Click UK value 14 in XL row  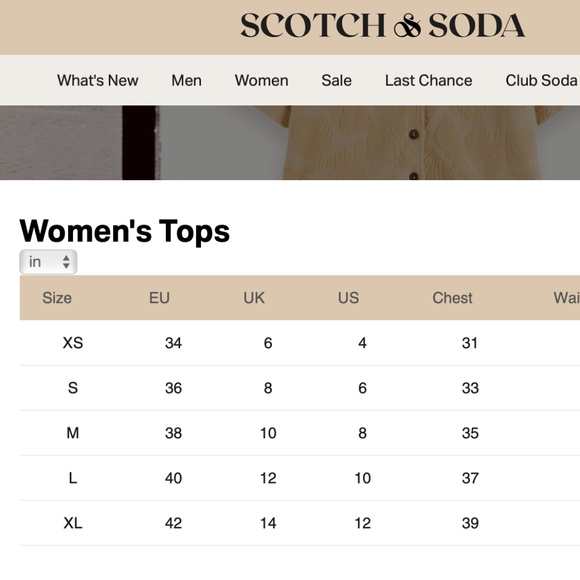pyautogui.click(x=268, y=523)
